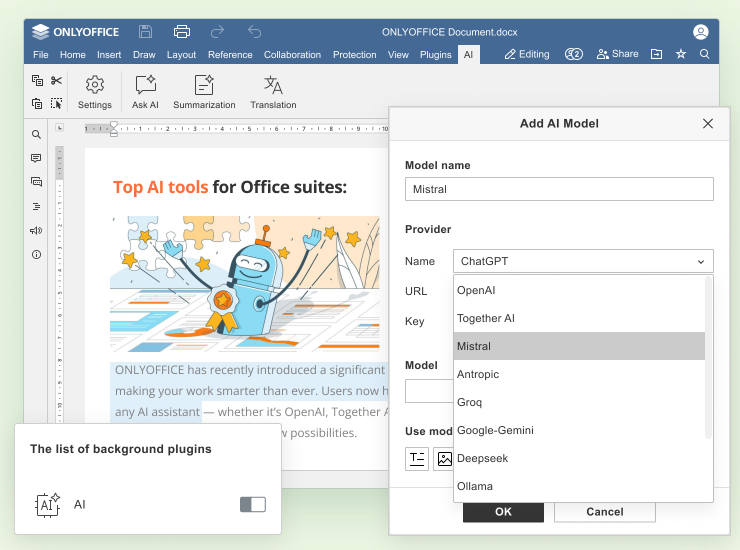
Task: Click the Model name input field
Action: point(559,189)
